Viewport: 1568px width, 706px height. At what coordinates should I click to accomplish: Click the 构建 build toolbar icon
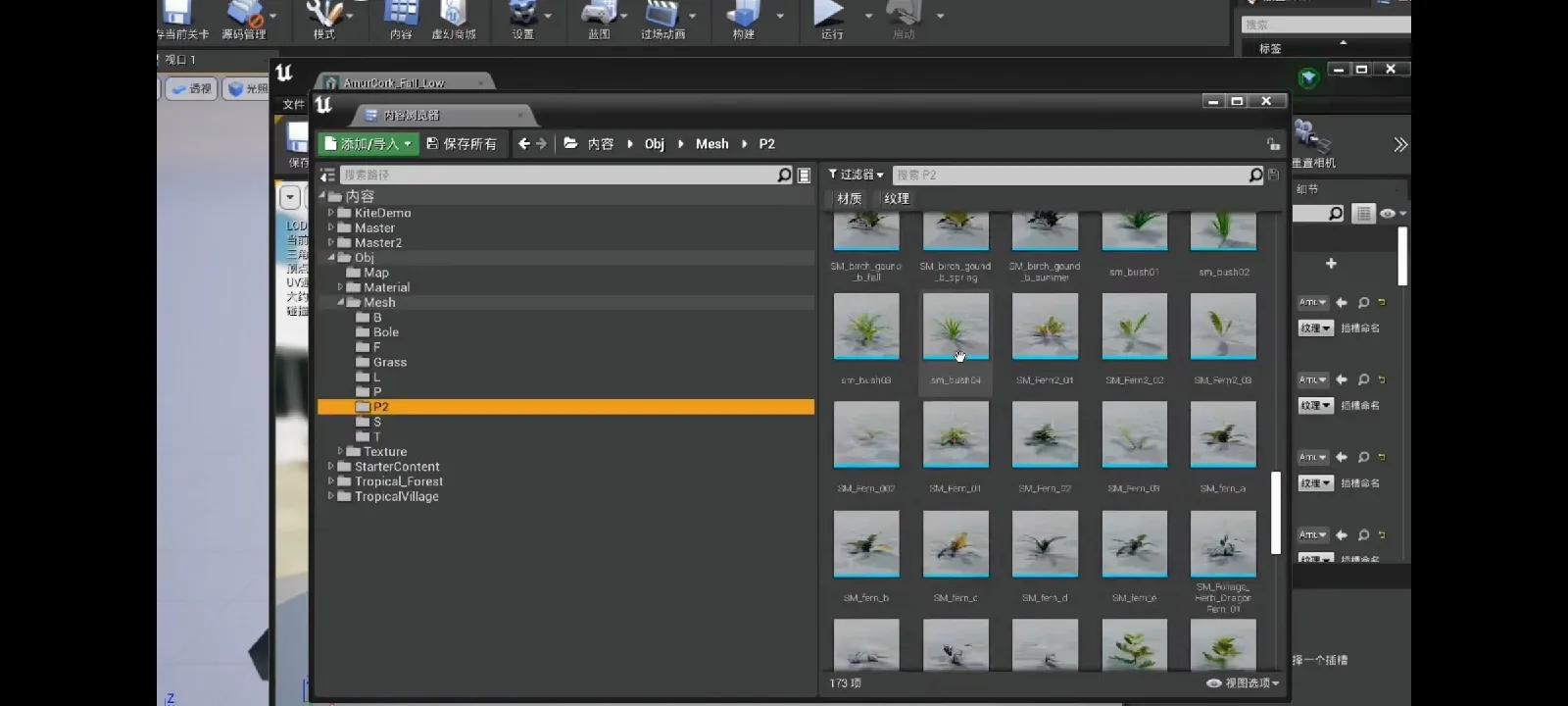tap(744, 20)
